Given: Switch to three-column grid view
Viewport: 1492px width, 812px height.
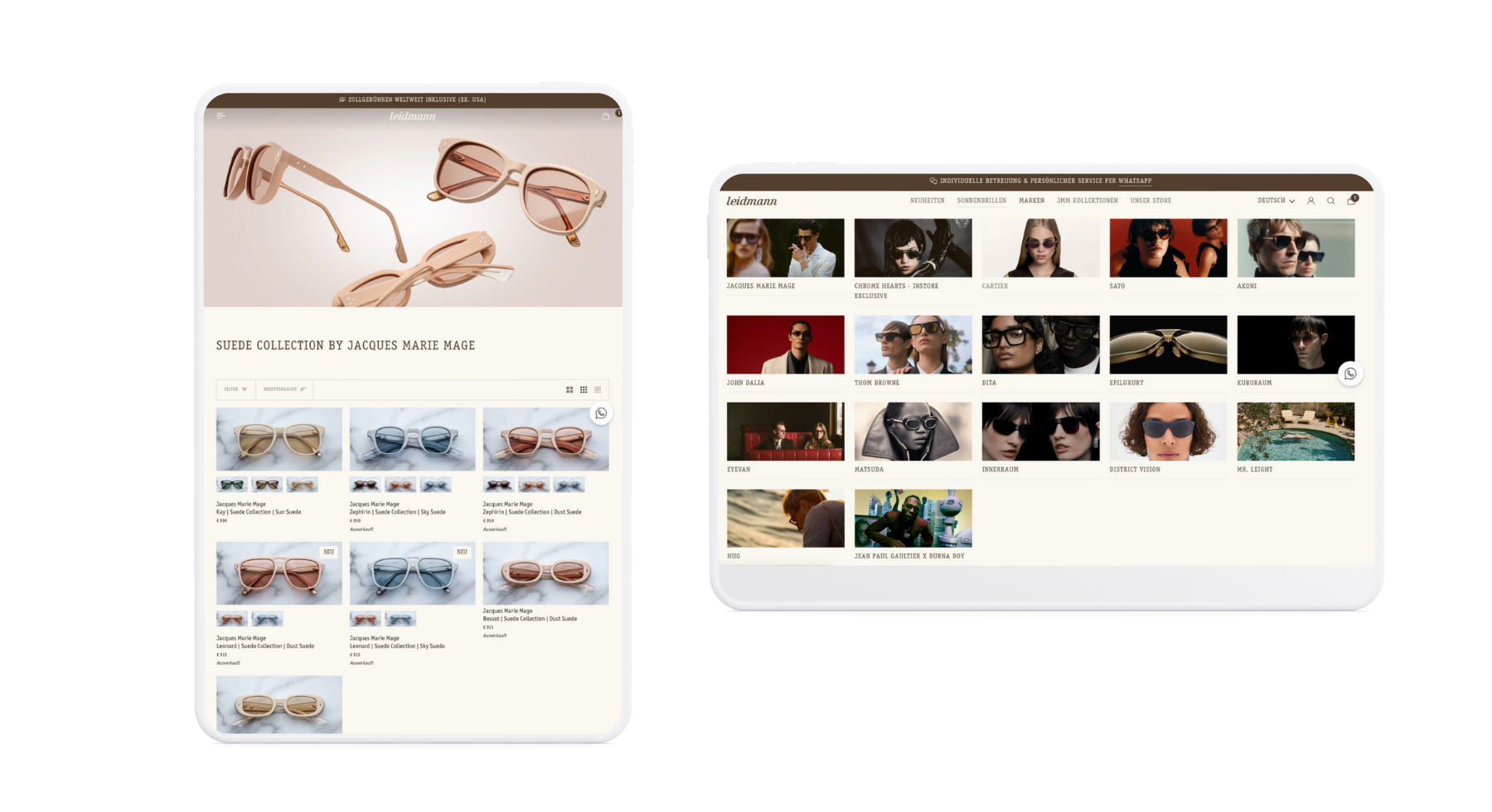Looking at the screenshot, I should coord(584,389).
